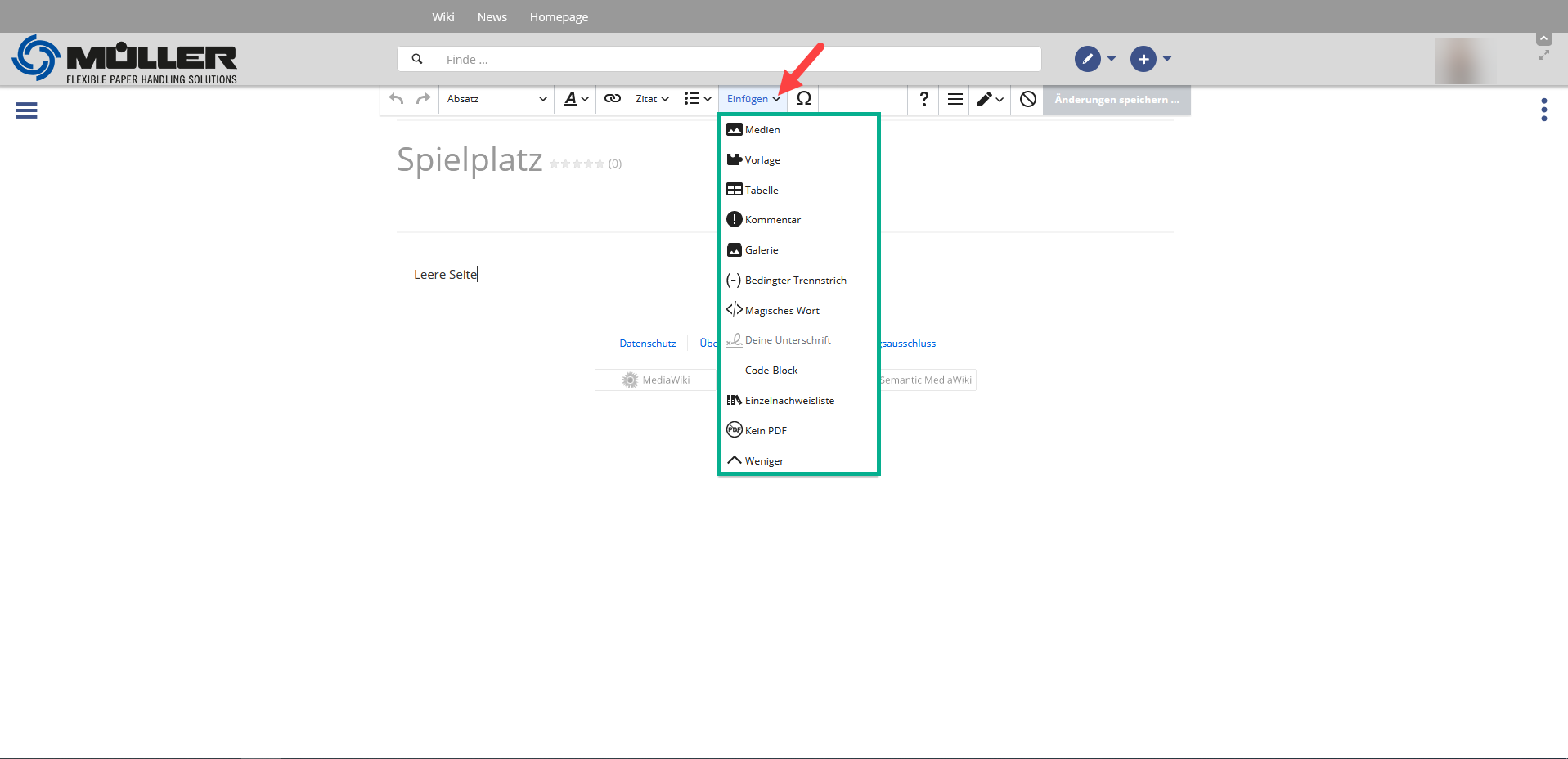
Task: Open the three-dot vertical menu on right
Action: 1543,110
